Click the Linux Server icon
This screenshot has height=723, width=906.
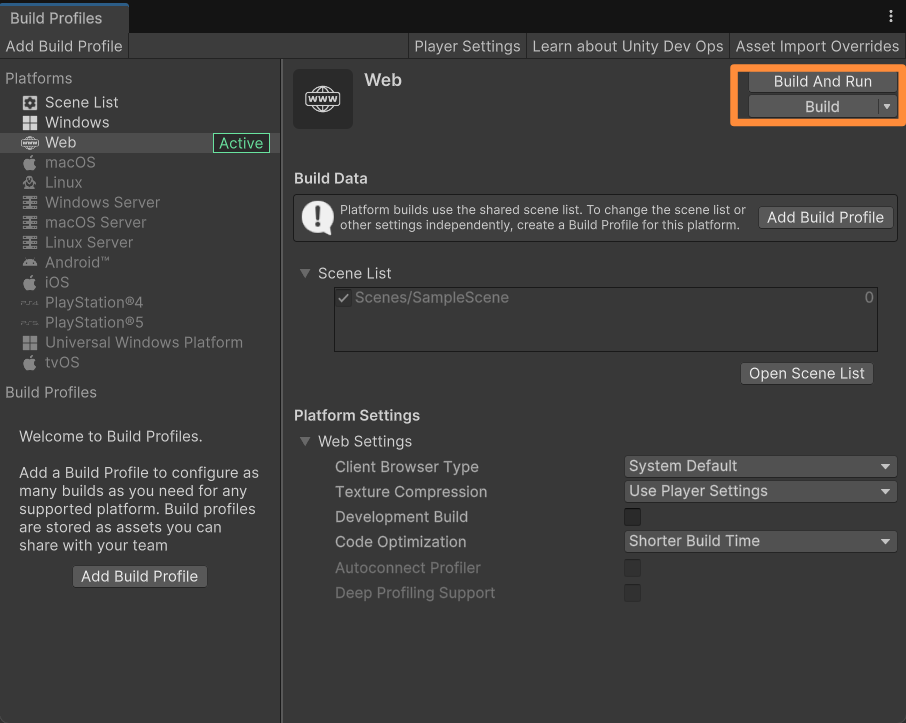(x=29, y=243)
